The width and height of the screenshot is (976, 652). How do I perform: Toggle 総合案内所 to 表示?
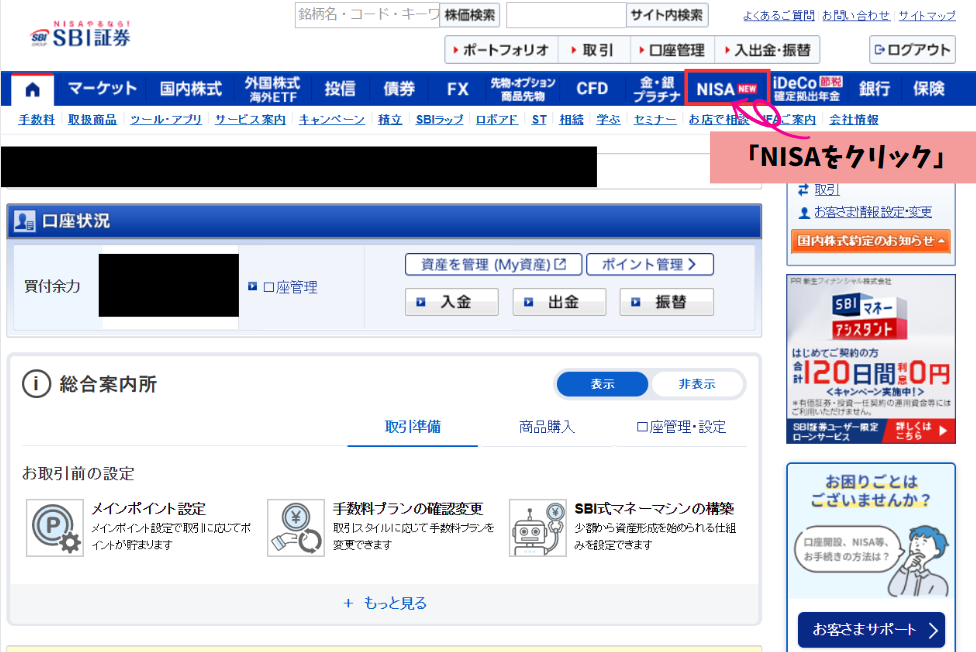[x=603, y=384]
